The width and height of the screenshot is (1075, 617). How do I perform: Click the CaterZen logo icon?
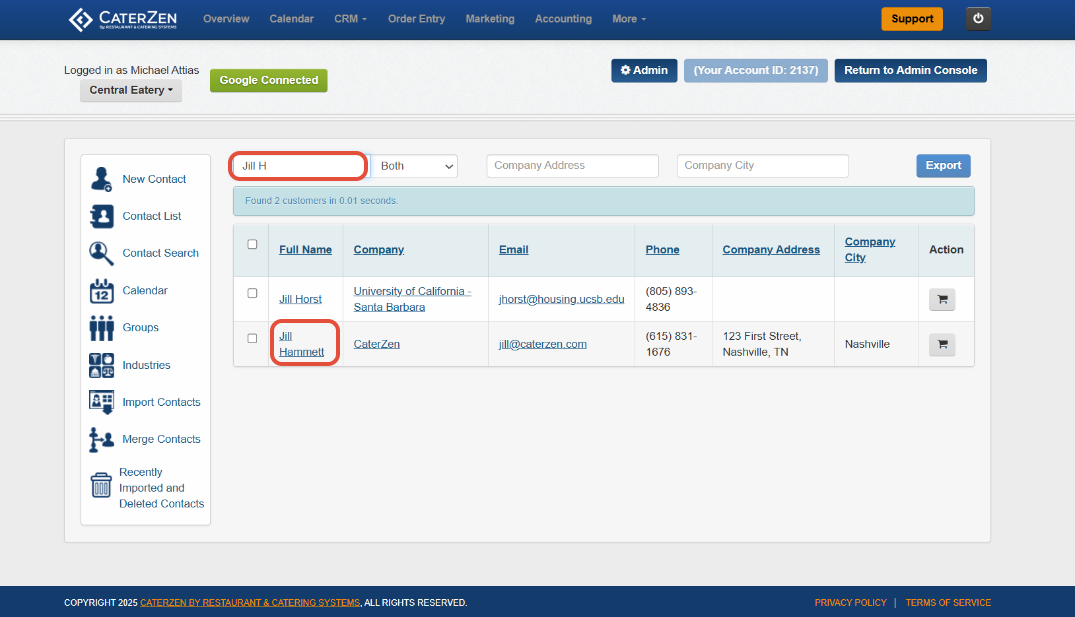(x=80, y=19)
